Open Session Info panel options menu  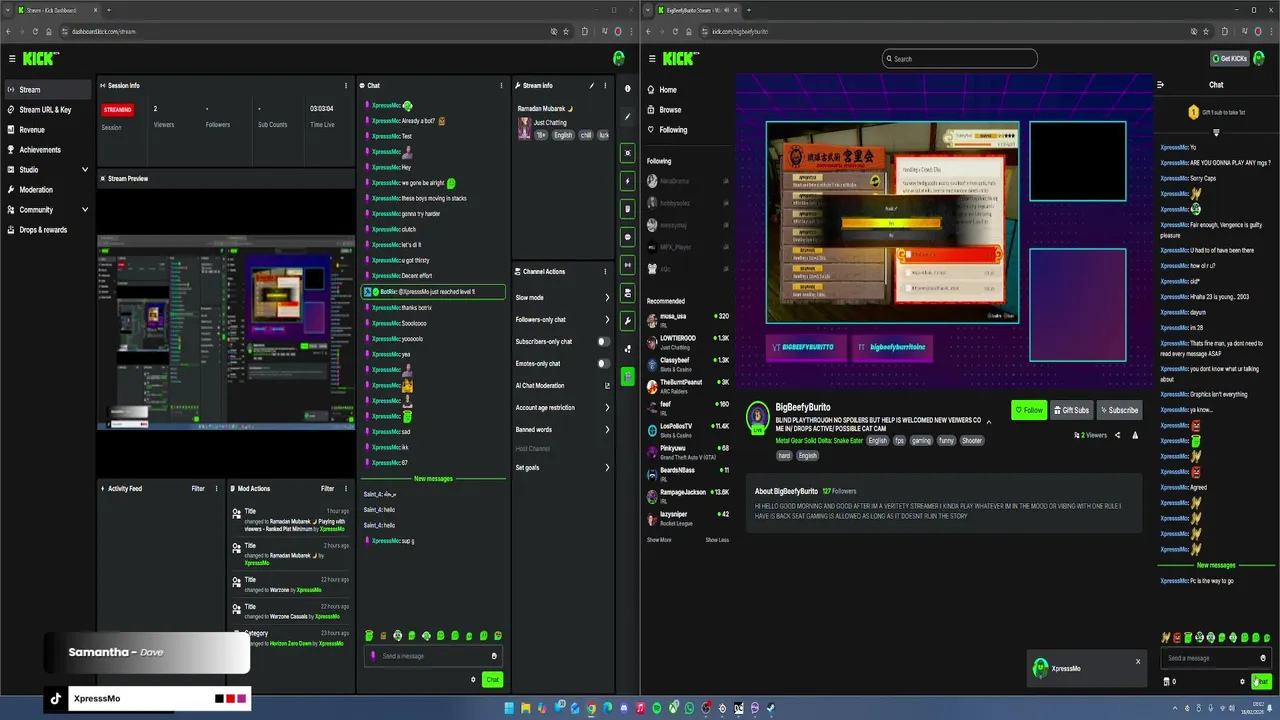click(x=346, y=86)
